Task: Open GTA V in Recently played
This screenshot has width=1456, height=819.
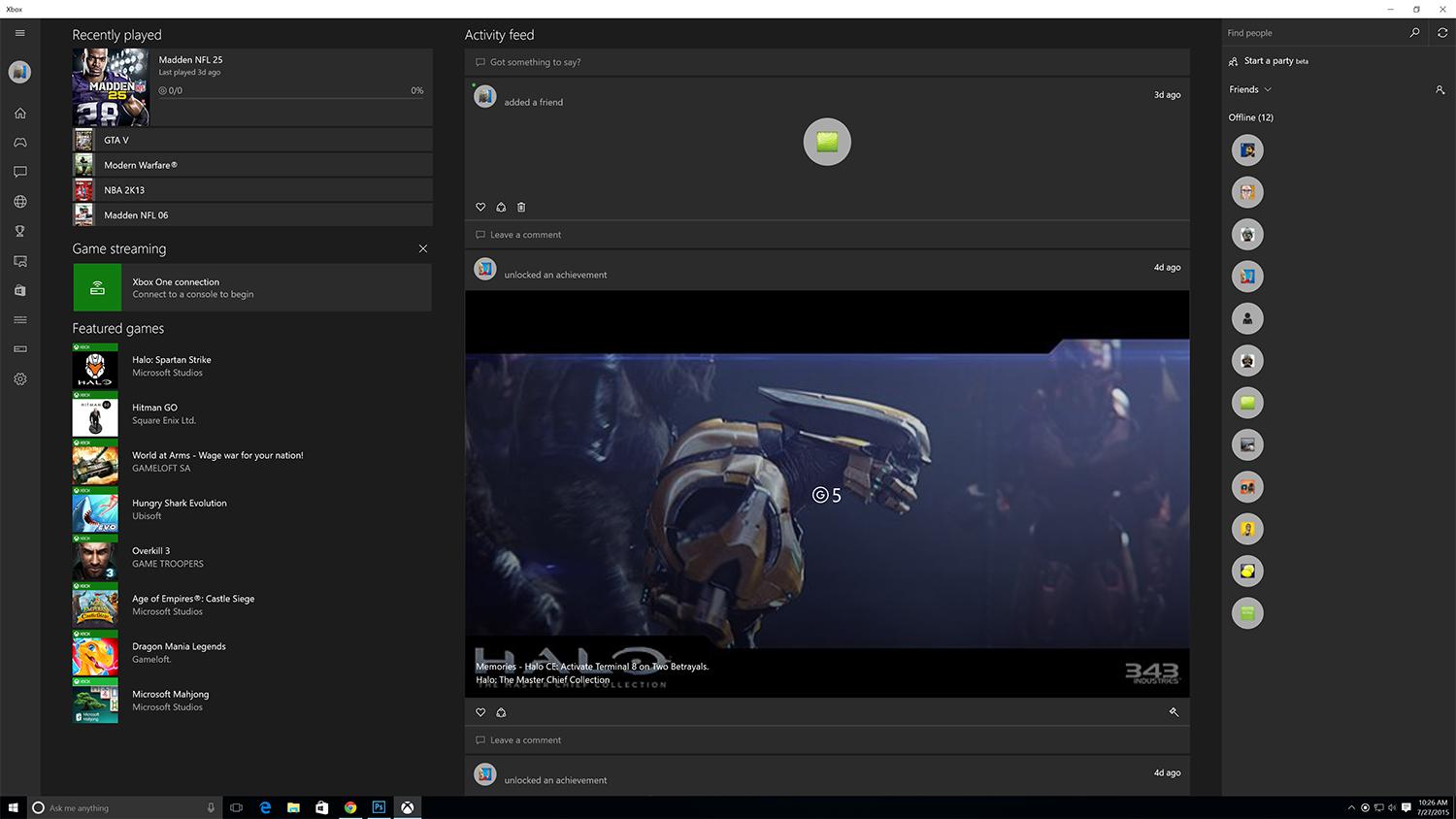Action: tap(252, 140)
